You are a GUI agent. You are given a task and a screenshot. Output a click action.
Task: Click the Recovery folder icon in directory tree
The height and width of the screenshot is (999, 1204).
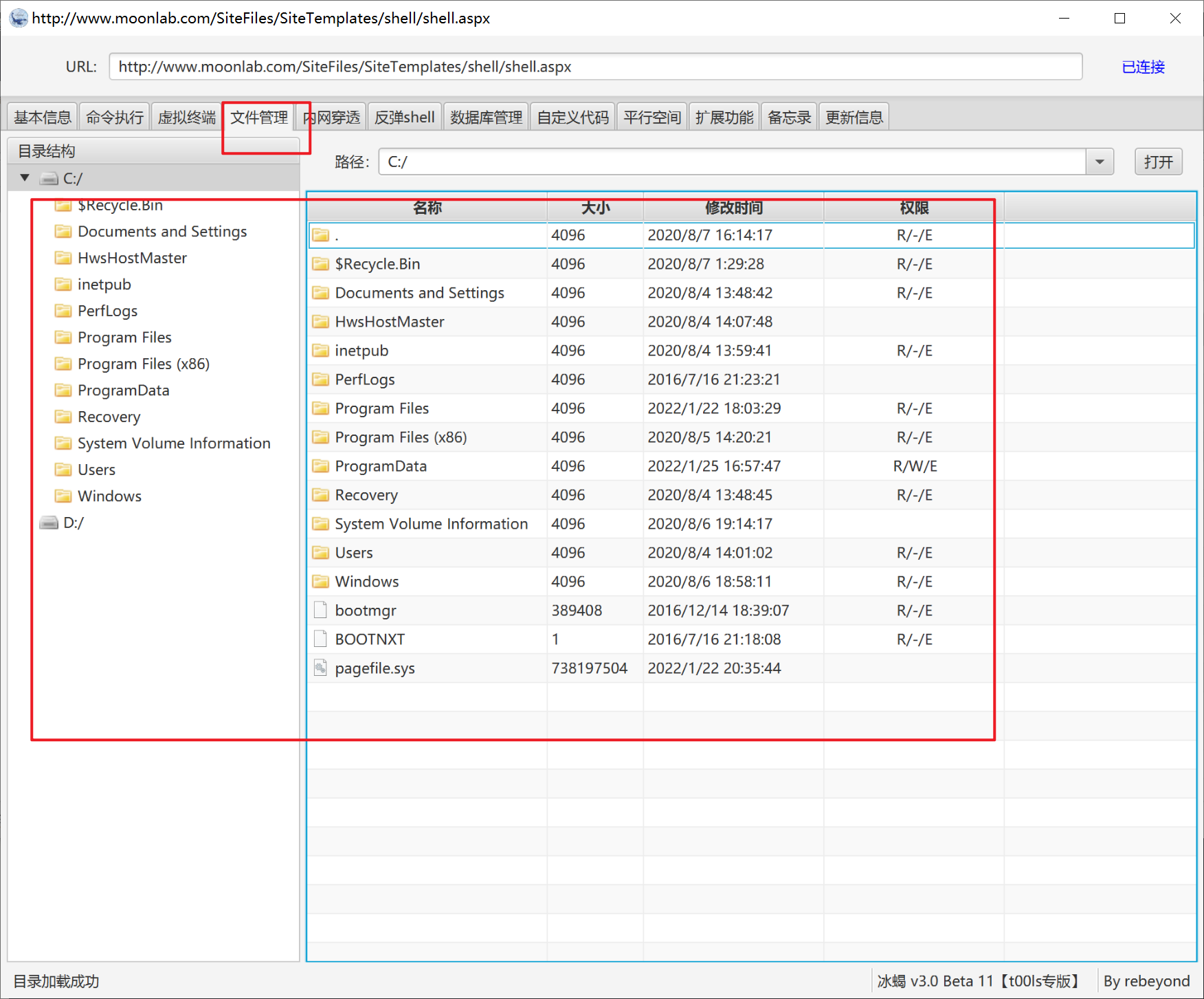[x=63, y=417]
